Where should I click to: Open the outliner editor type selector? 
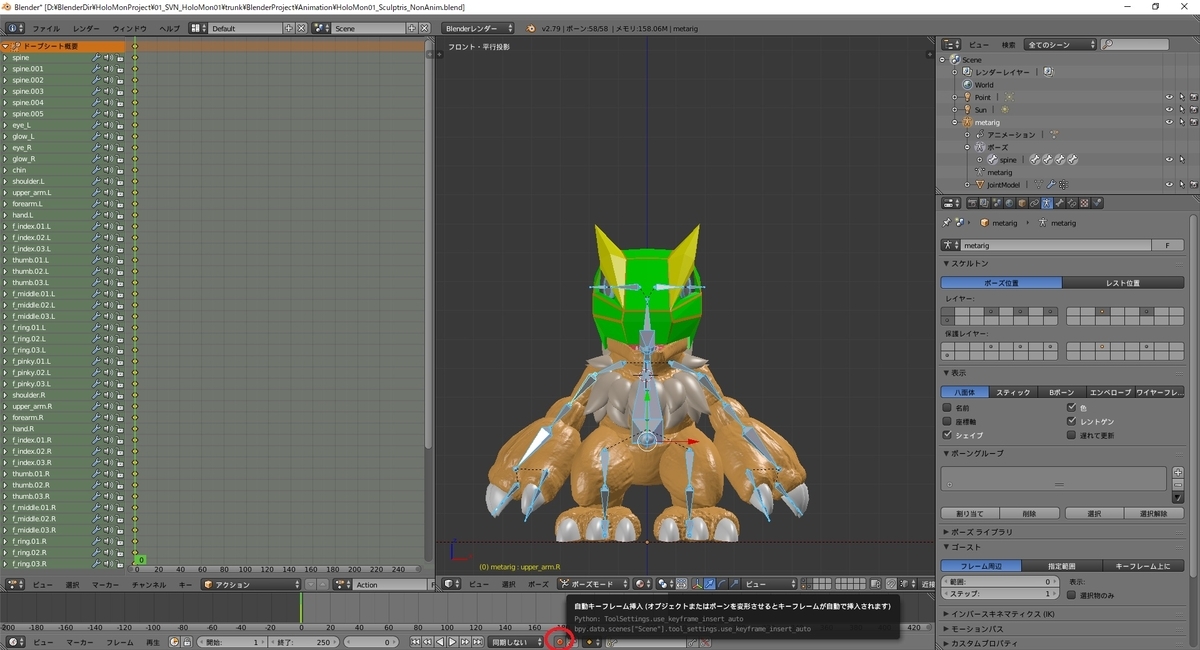click(x=952, y=45)
